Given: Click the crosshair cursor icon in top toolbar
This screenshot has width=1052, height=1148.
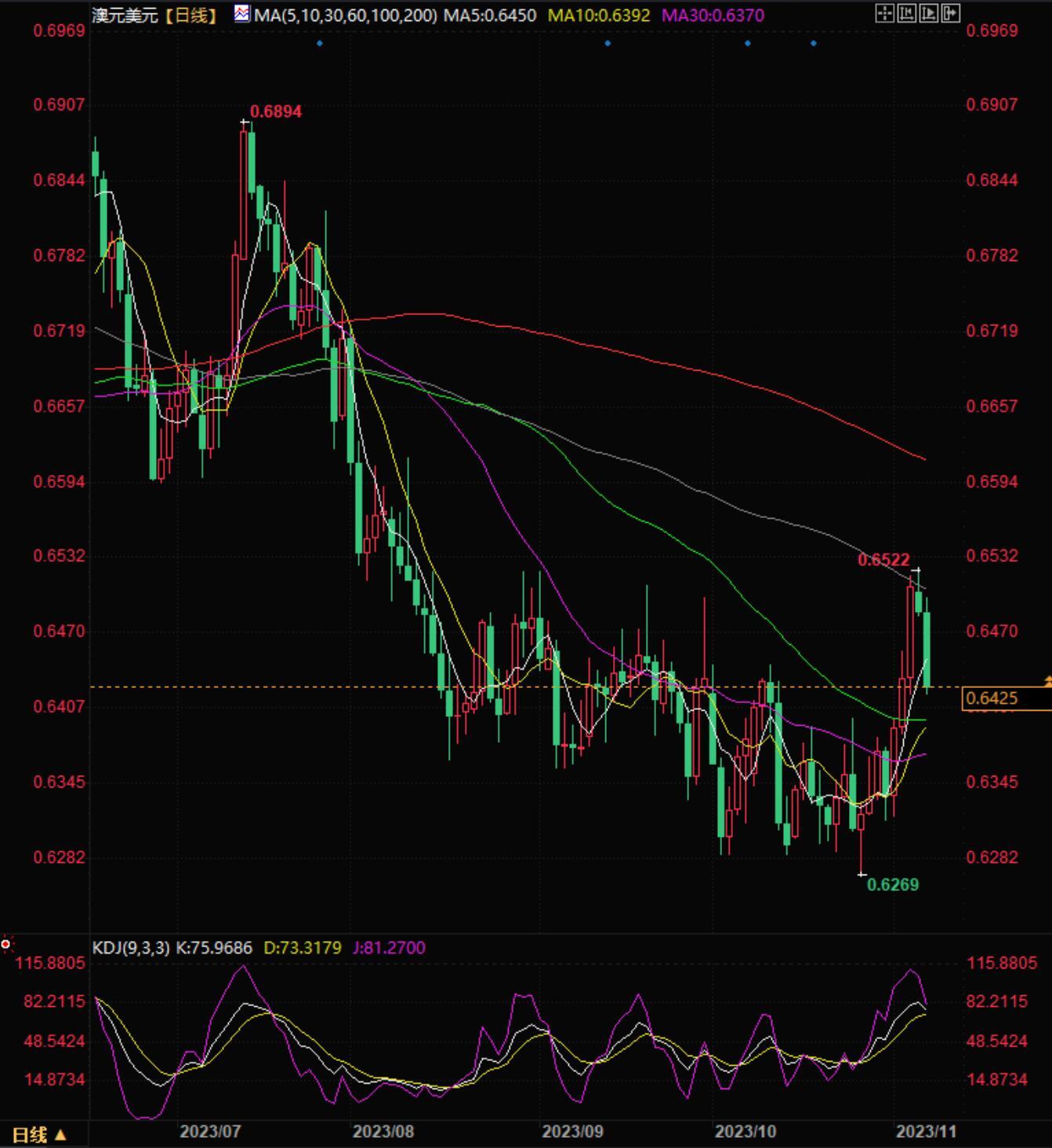Looking at the screenshot, I should coord(884,13).
